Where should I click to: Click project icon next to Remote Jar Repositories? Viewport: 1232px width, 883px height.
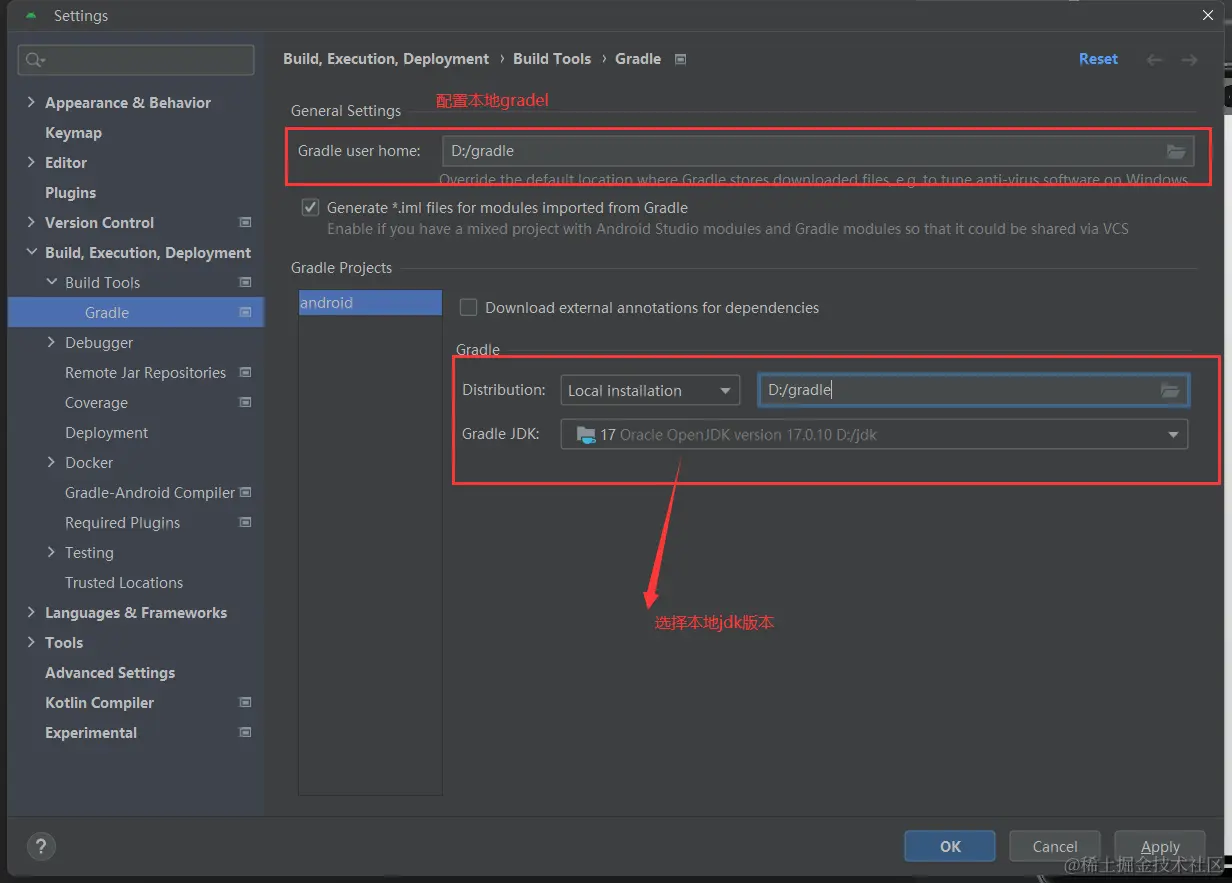[x=246, y=372]
